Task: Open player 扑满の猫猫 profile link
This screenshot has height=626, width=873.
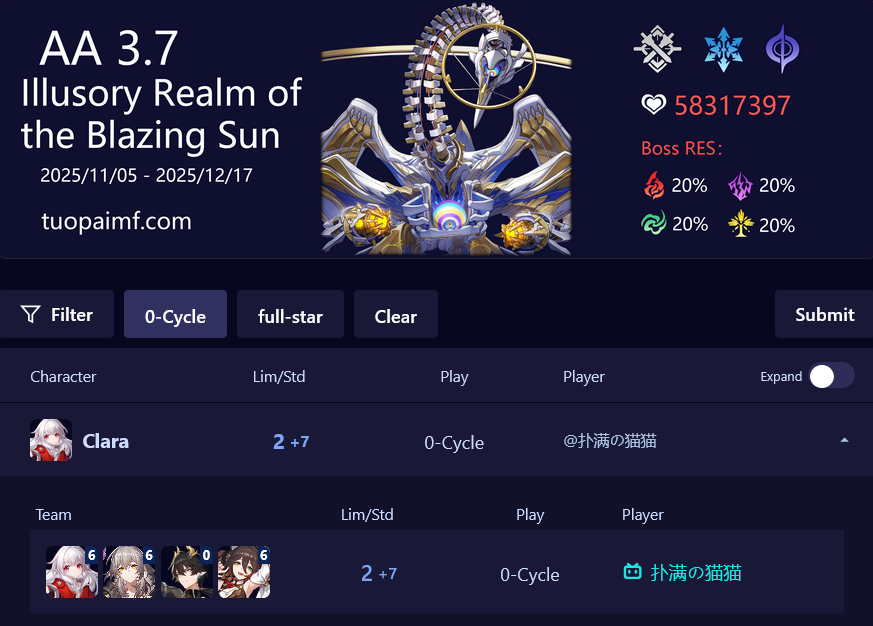Action: pos(695,573)
